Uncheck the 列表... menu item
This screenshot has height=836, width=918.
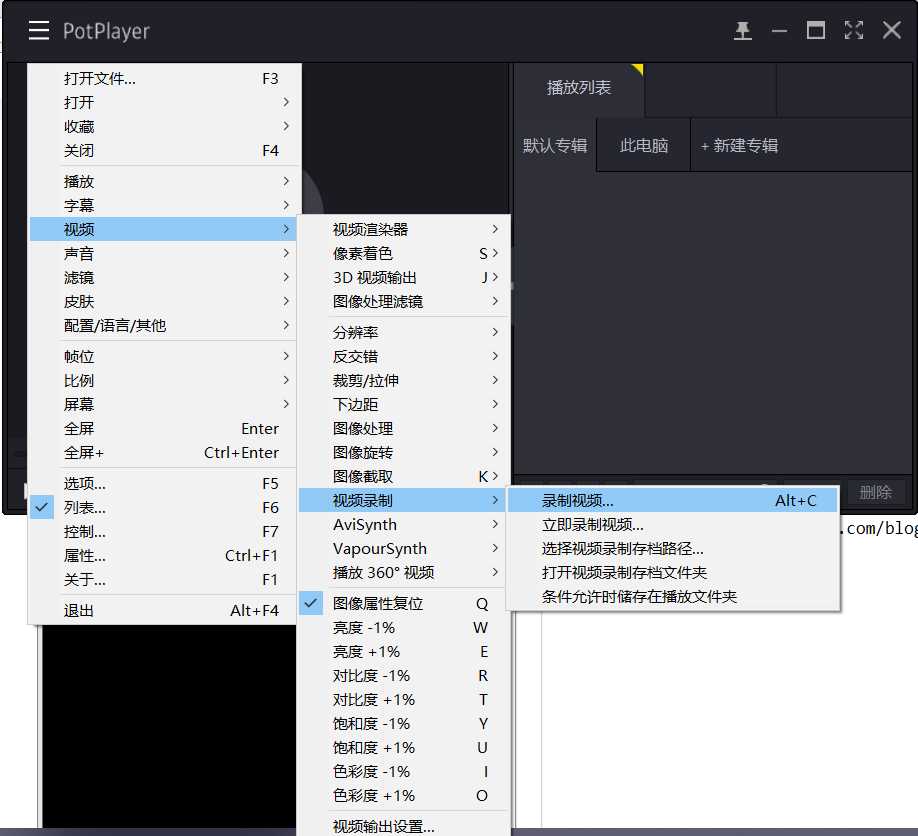click(x=163, y=508)
